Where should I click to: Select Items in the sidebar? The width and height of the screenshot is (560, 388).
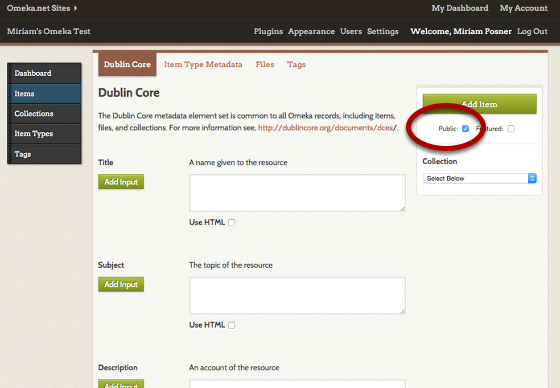(x=44, y=94)
